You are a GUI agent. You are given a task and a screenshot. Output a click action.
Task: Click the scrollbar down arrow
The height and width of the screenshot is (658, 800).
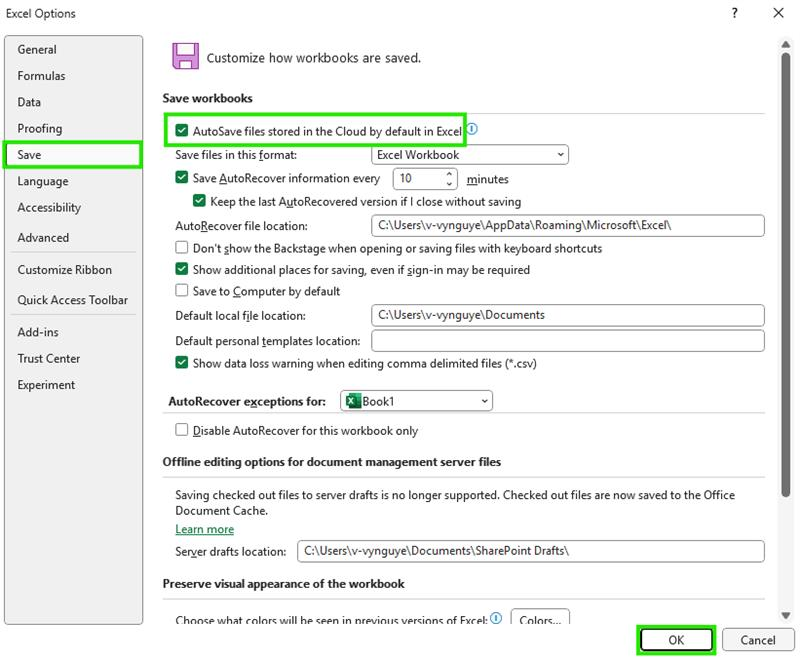coord(786,615)
